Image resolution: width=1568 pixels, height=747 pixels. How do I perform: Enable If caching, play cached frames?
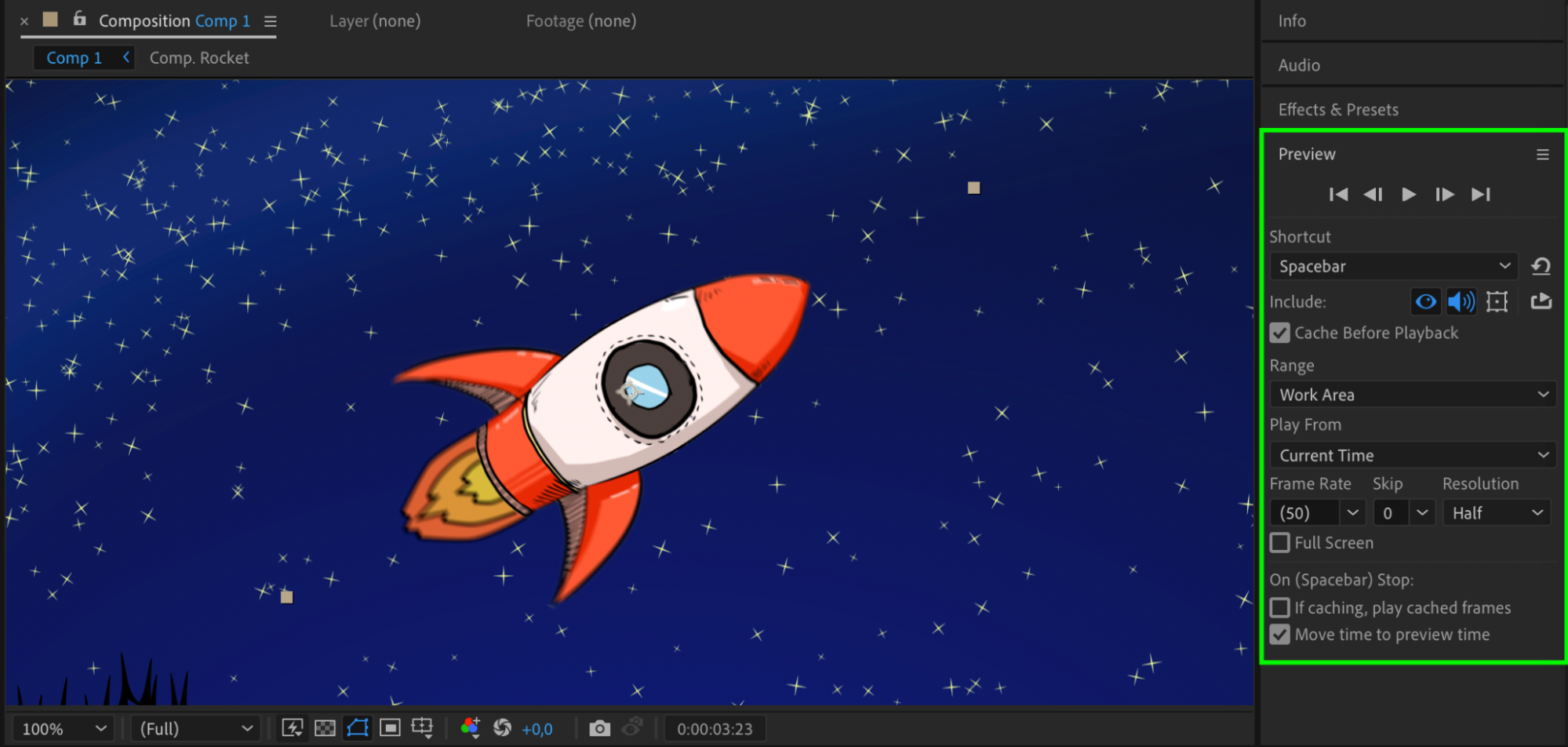[1280, 608]
